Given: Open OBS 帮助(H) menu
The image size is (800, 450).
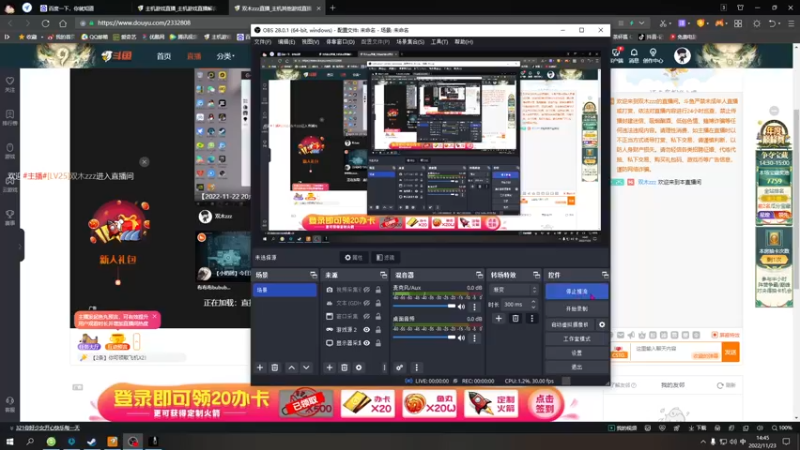Looking at the screenshot, I should point(464,42).
